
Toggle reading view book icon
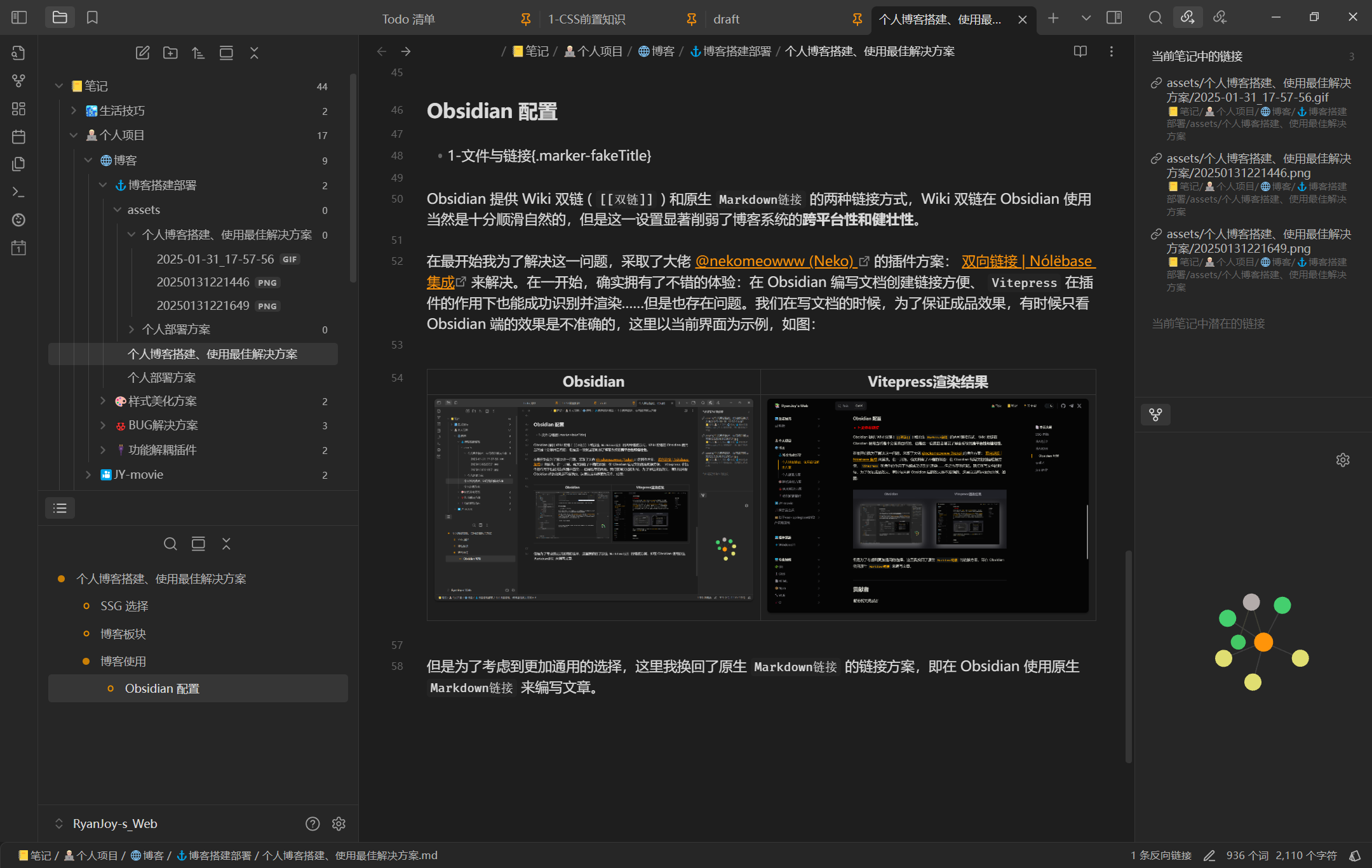point(1080,51)
